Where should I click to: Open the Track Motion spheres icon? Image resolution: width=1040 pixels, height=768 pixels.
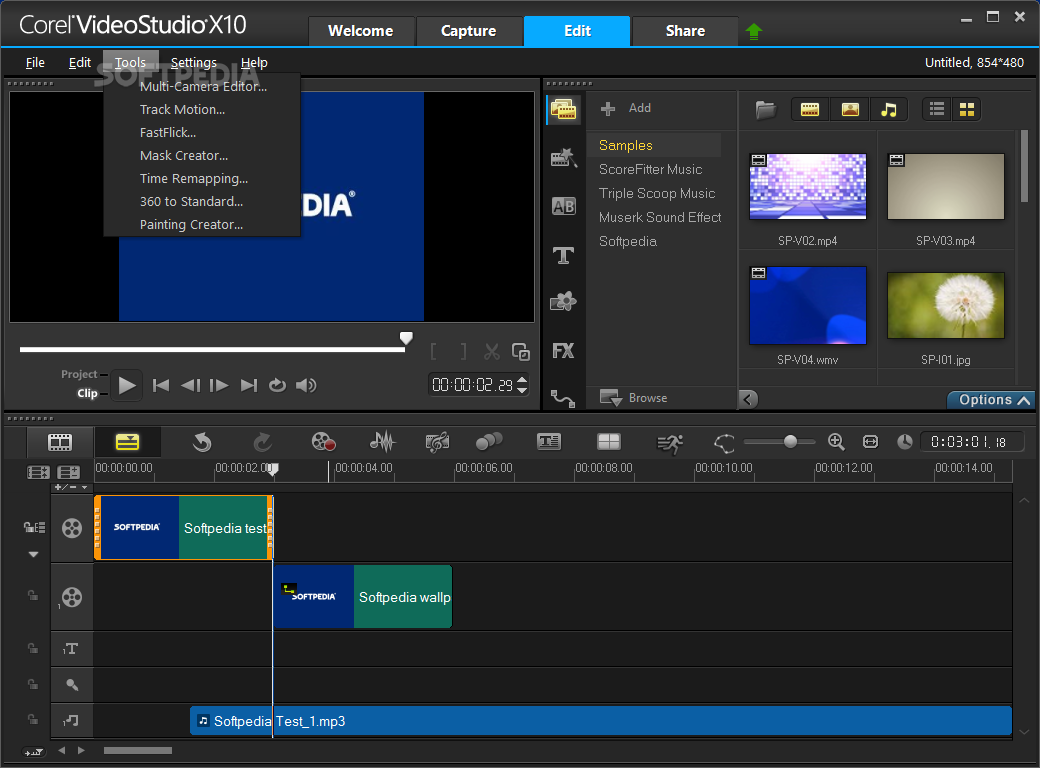(489, 442)
